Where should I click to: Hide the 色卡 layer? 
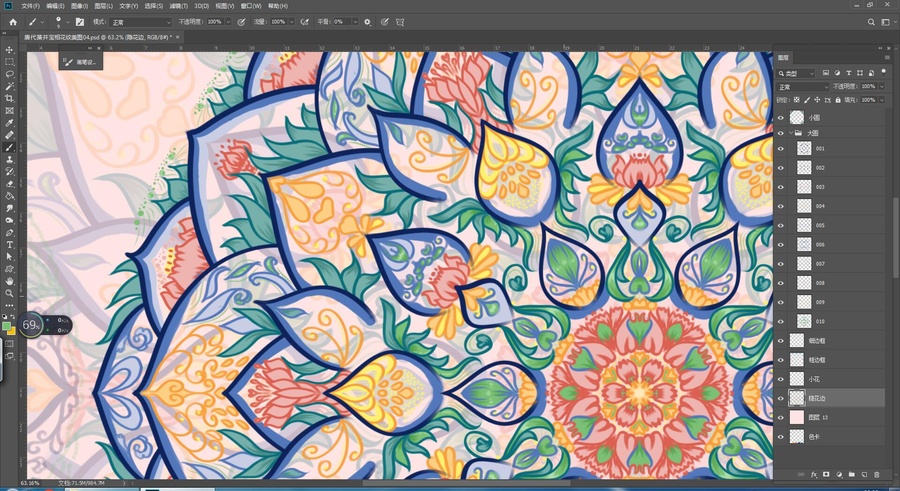point(780,437)
